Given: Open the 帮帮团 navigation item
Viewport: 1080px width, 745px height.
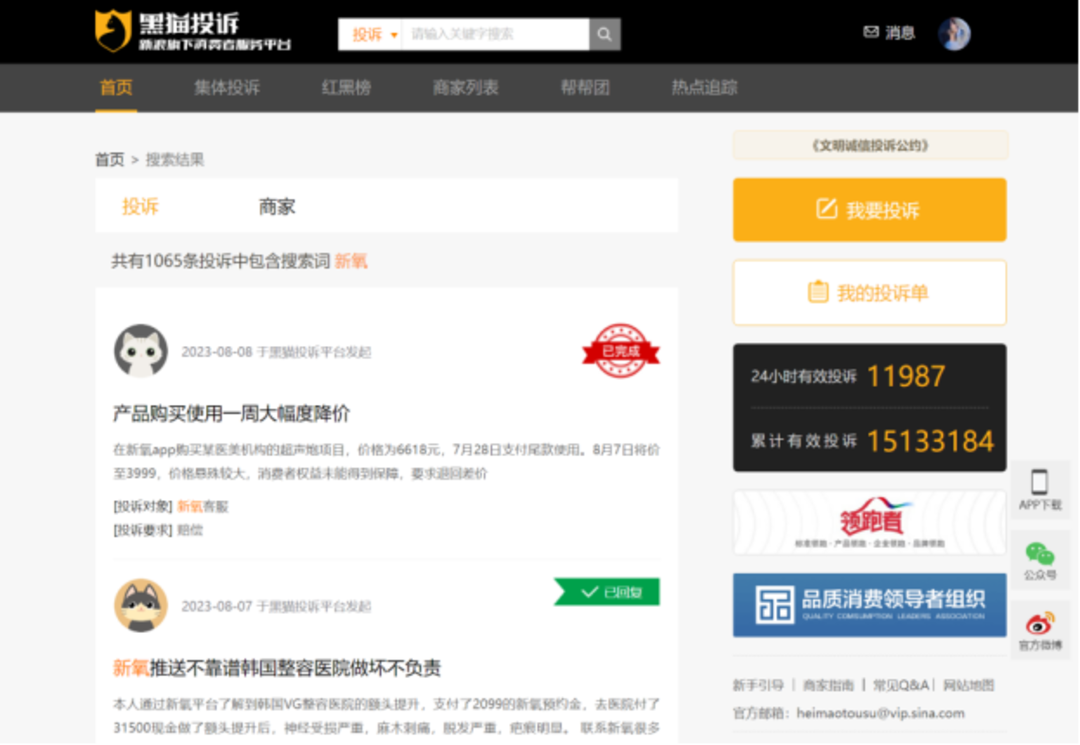Looking at the screenshot, I should click(x=585, y=87).
